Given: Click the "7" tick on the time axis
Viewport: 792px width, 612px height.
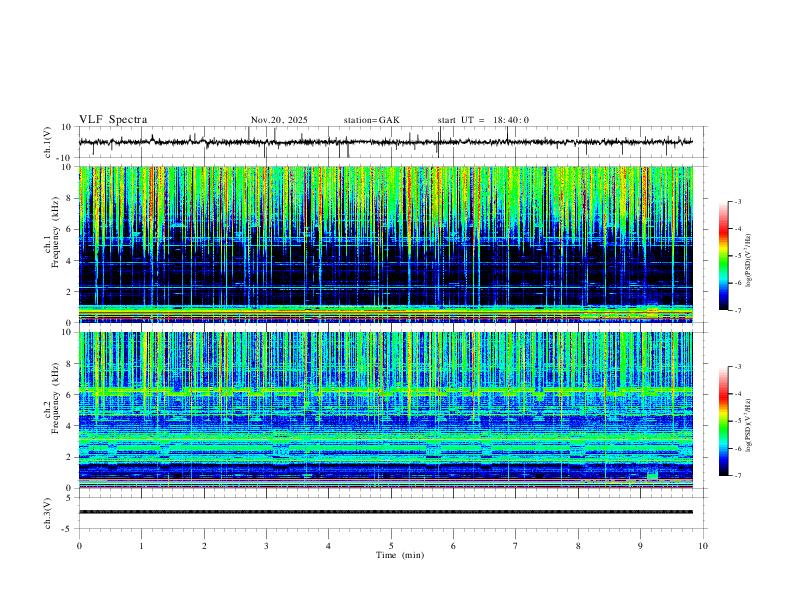Looking at the screenshot, I should click(x=516, y=546).
